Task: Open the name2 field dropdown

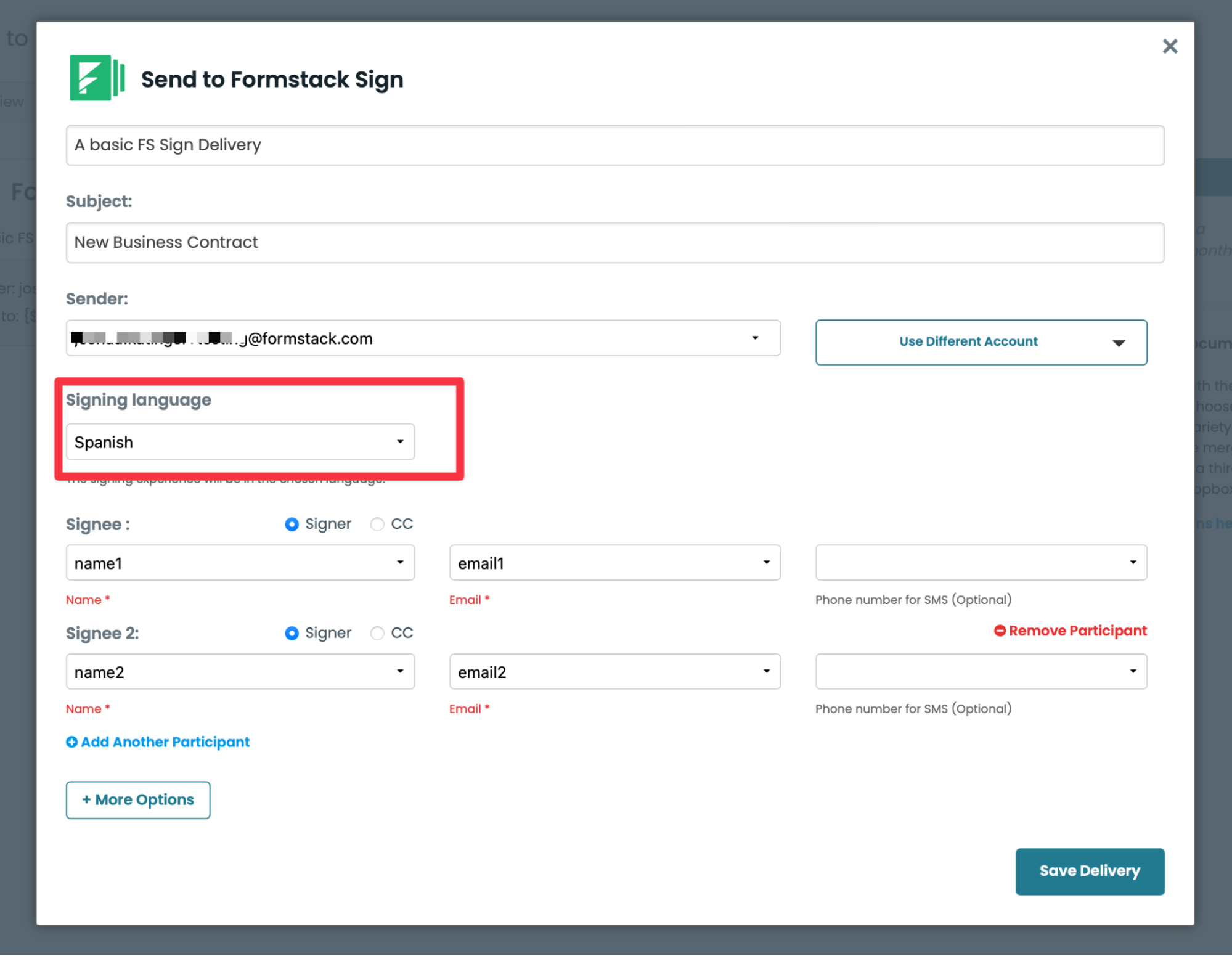Action: pos(240,672)
